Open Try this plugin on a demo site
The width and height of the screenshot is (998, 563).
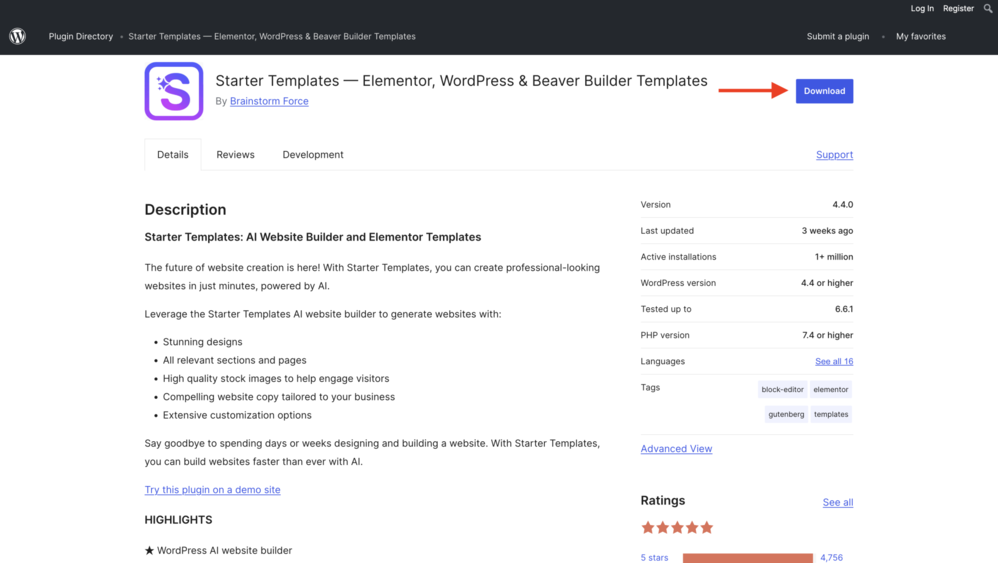tap(212, 490)
